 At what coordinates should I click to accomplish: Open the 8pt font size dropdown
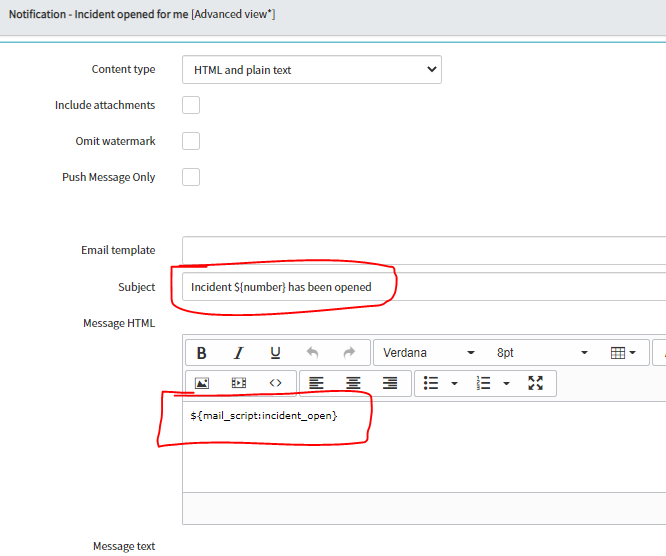[542, 353]
